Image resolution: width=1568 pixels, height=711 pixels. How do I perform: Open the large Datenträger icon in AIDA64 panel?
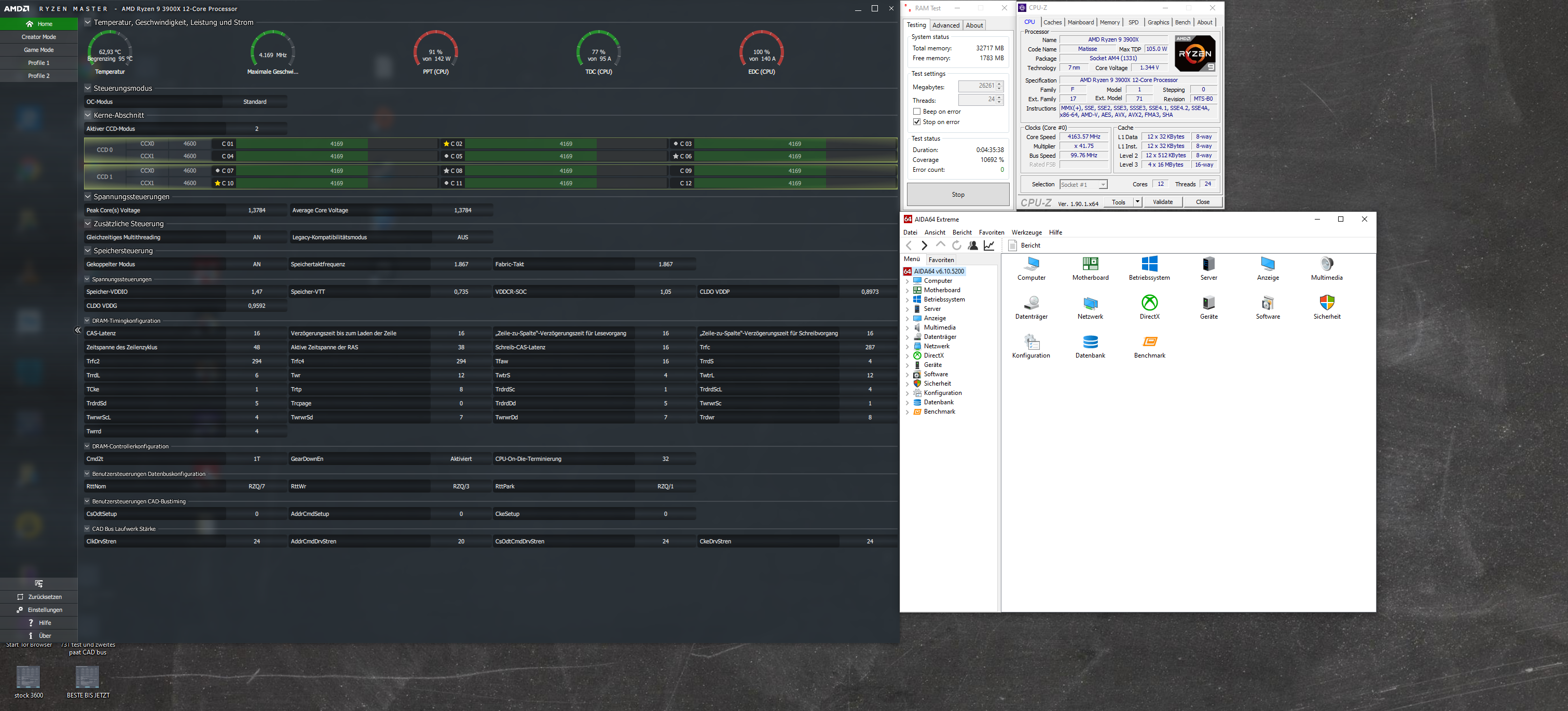tap(1031, 307)
